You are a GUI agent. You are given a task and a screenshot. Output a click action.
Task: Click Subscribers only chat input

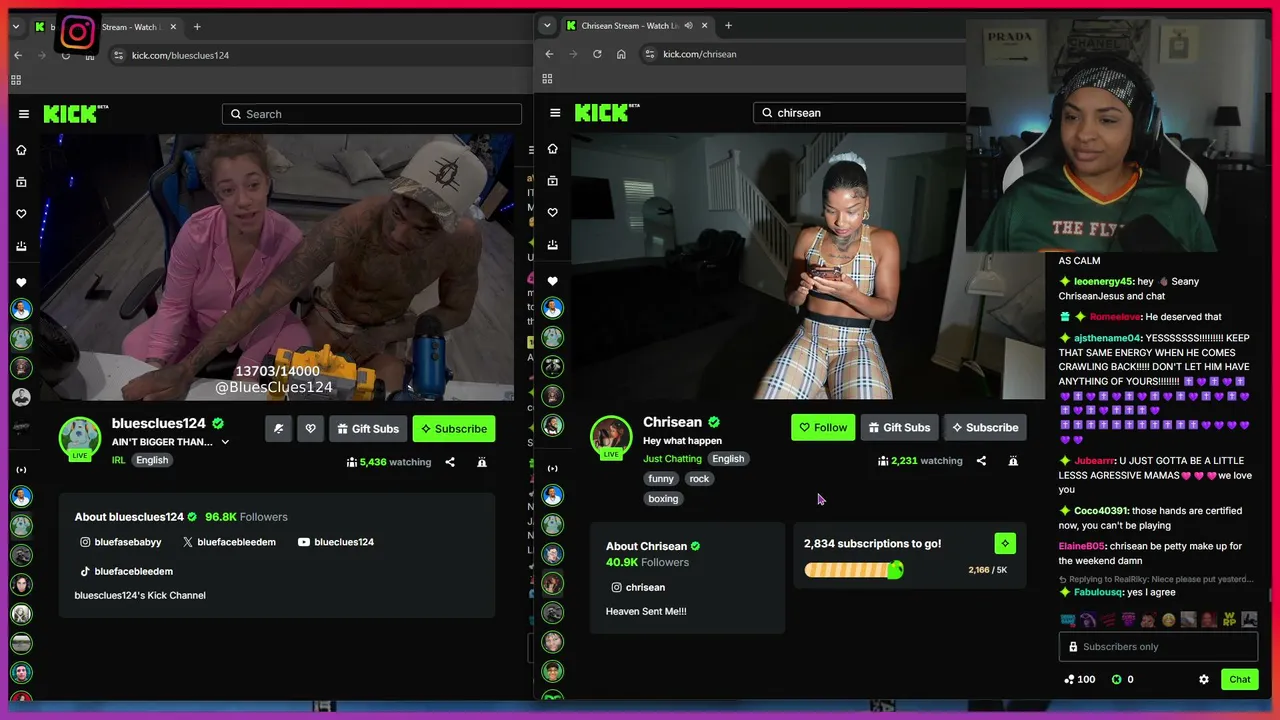point(1158,647)
